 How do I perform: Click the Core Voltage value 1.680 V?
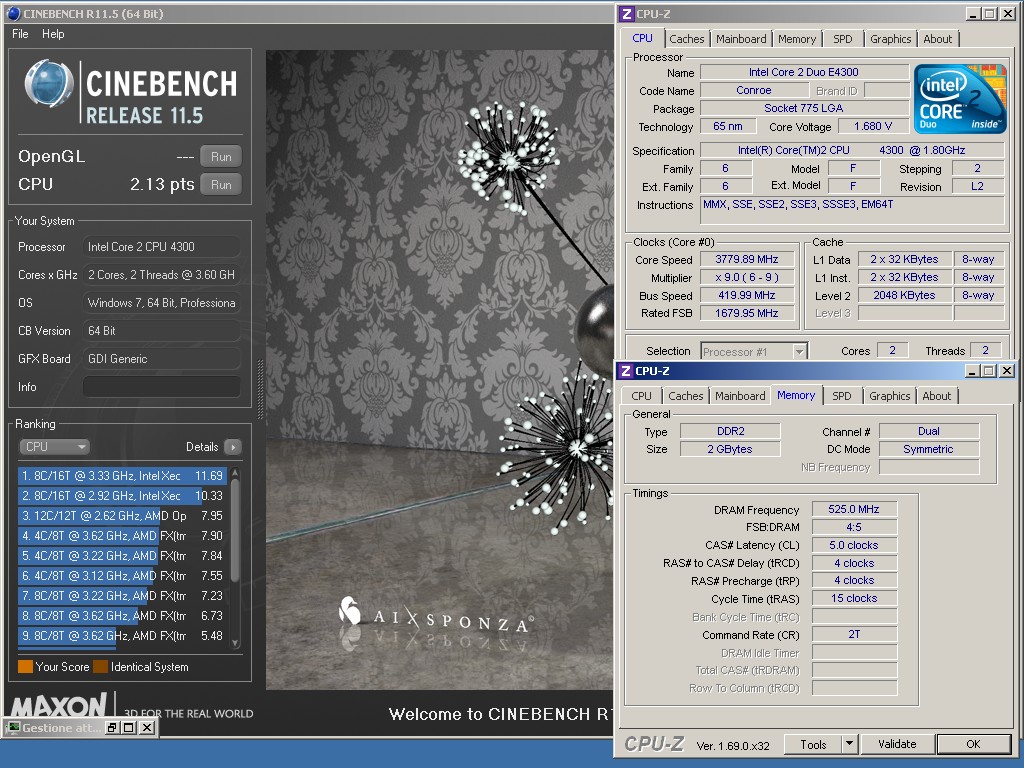(873, 126)
